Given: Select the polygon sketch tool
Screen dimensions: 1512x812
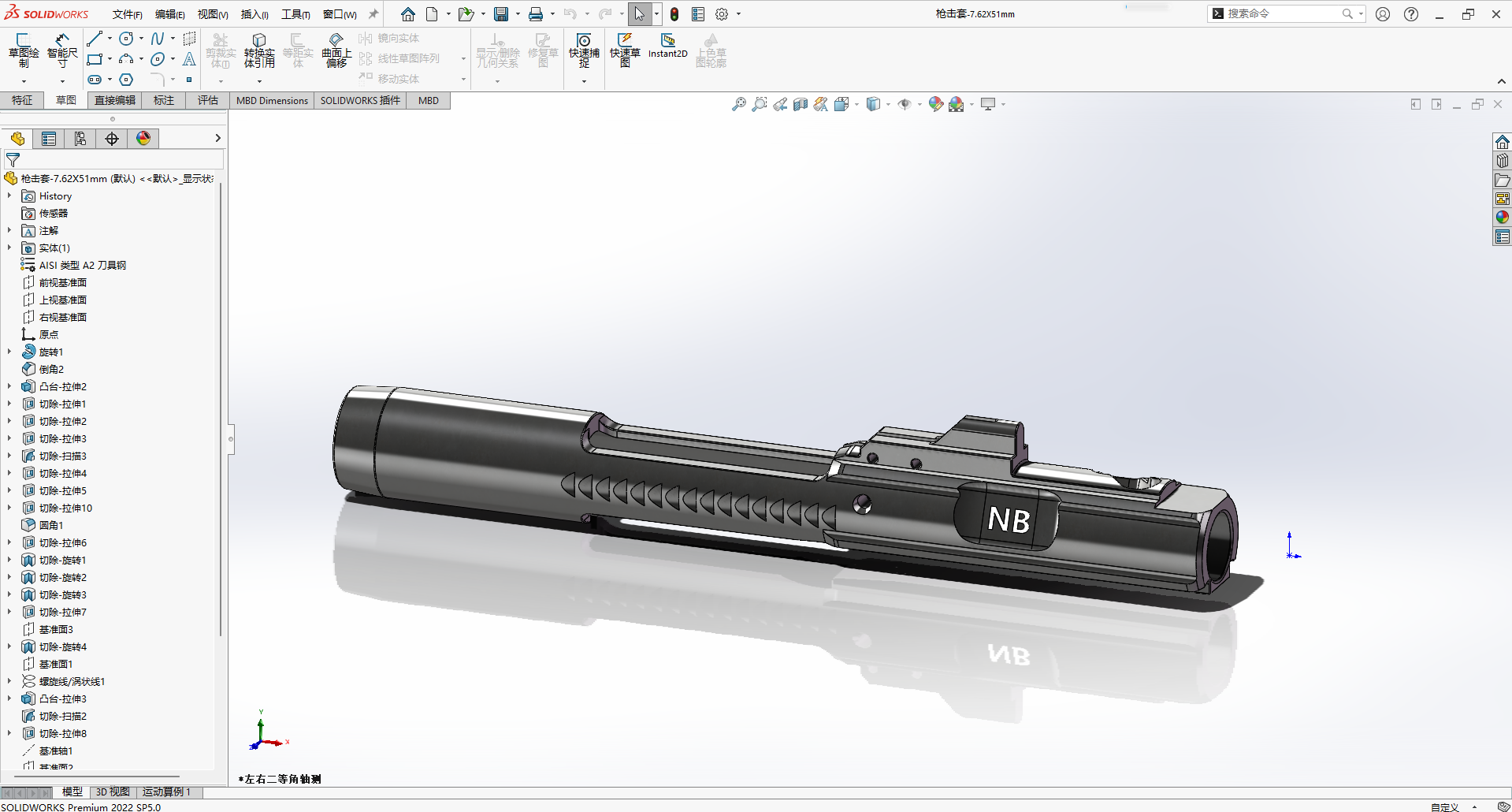Looking at the screenshot, I should click(126, 80).
